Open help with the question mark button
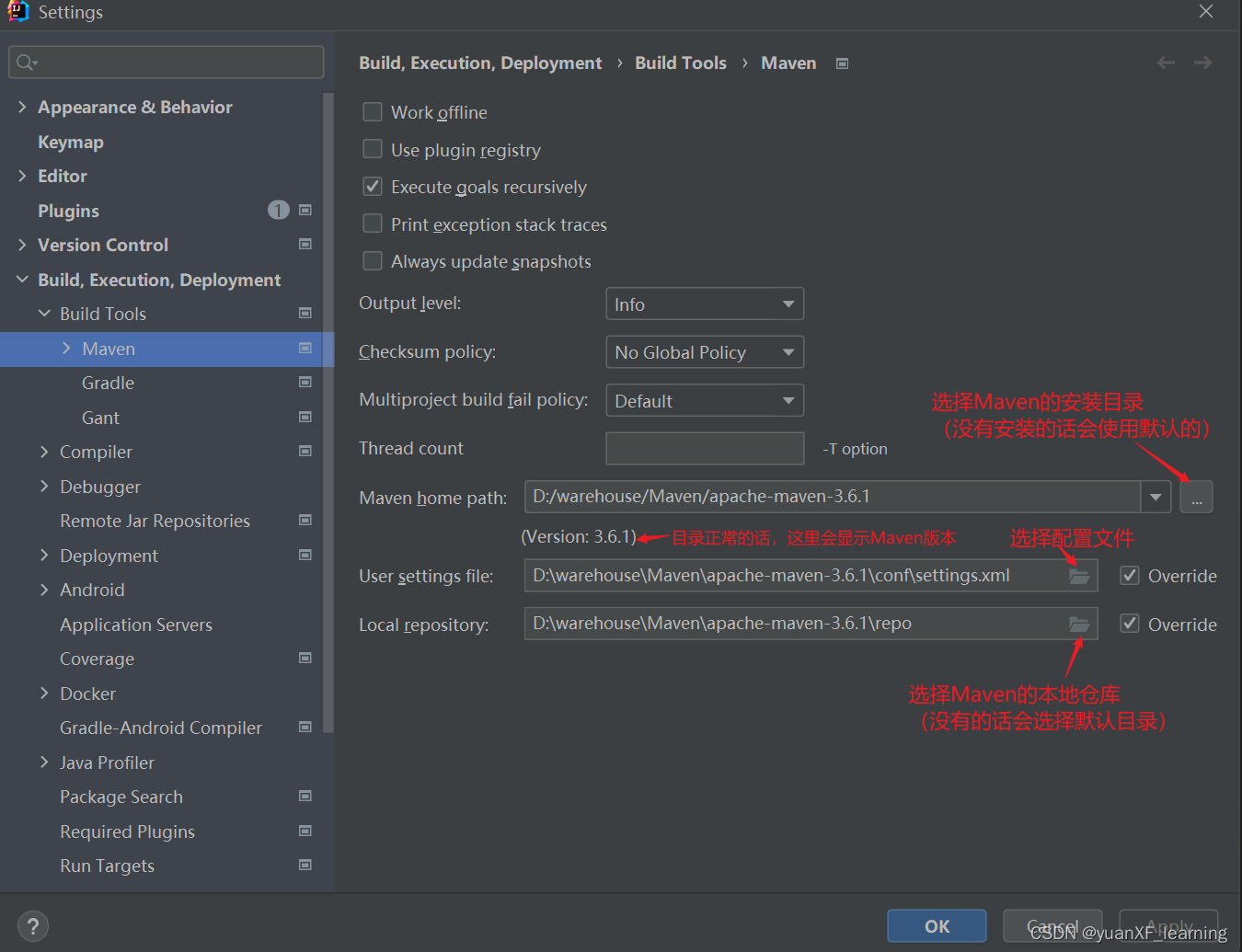 tap(33, 926)
